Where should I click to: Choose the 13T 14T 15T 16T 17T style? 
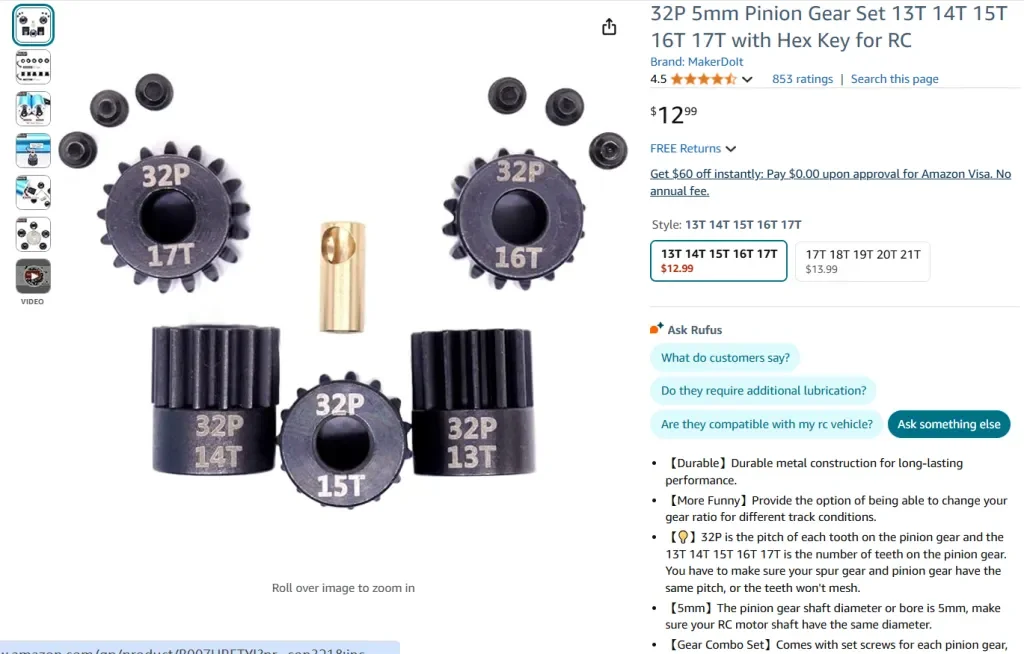(x=718, y=261)
